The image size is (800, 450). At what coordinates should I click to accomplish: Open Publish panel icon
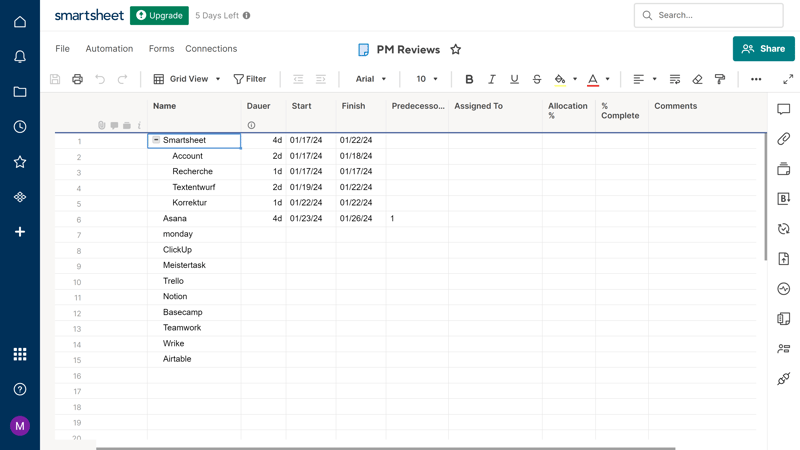pos(784,259)
